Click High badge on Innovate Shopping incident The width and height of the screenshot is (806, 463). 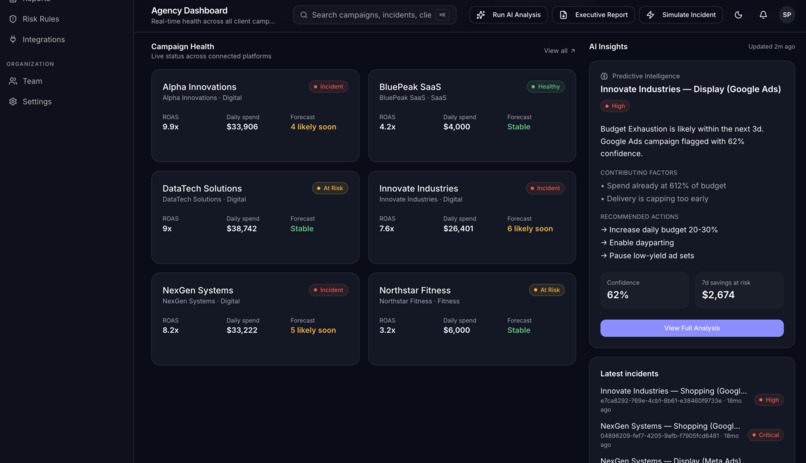click(769, 400)
